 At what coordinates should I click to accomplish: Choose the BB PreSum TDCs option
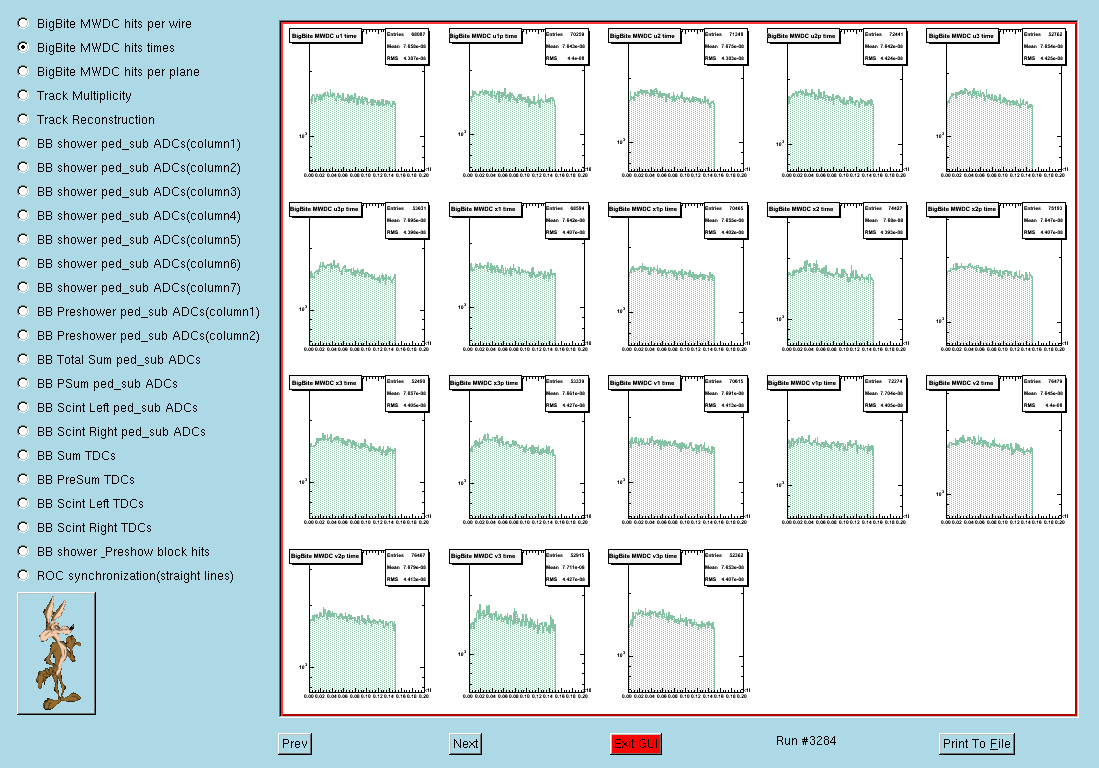point(23,479)
